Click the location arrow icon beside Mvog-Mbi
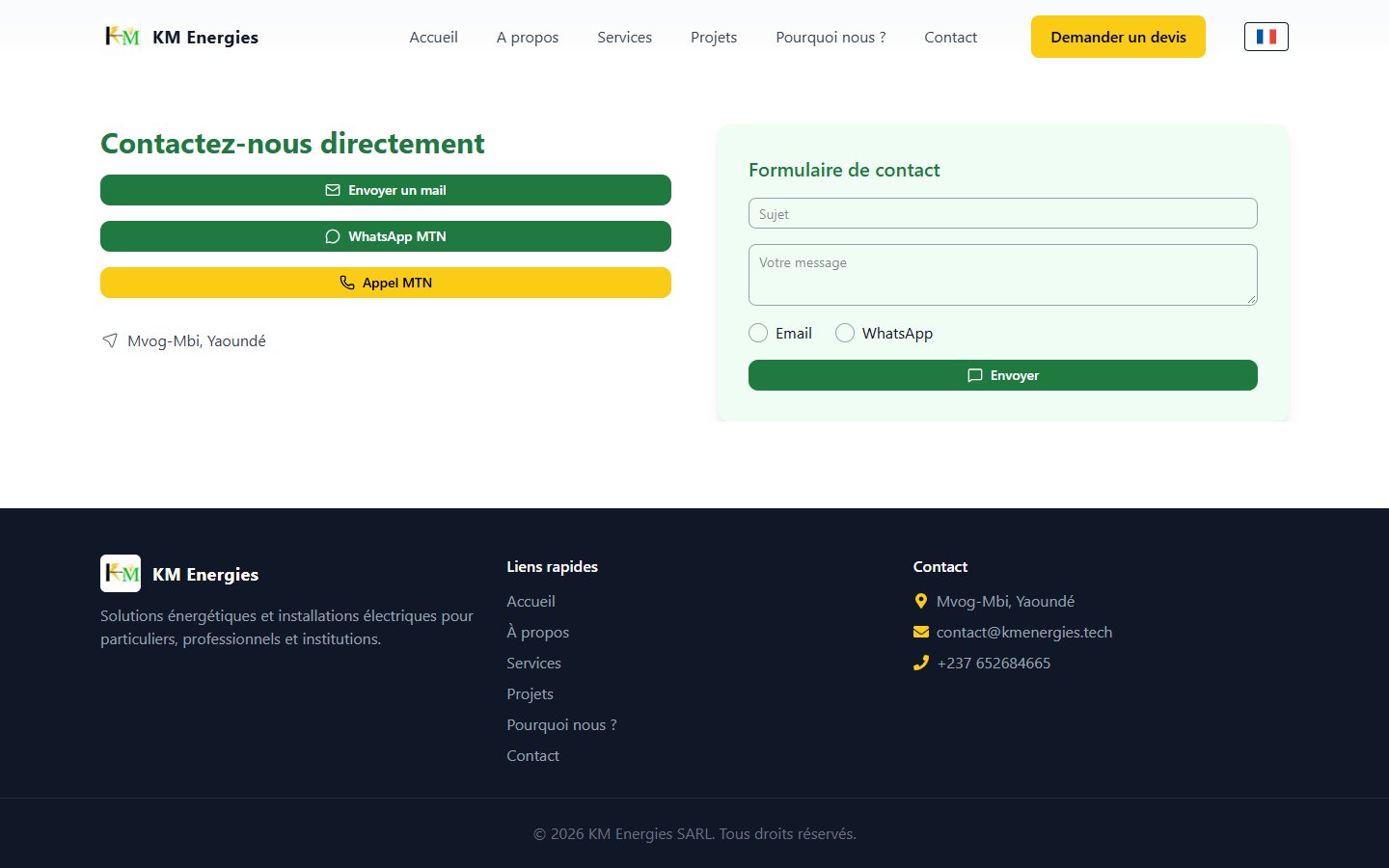Viewport: 1389px width, 868px height. click(x=110, y=340)
